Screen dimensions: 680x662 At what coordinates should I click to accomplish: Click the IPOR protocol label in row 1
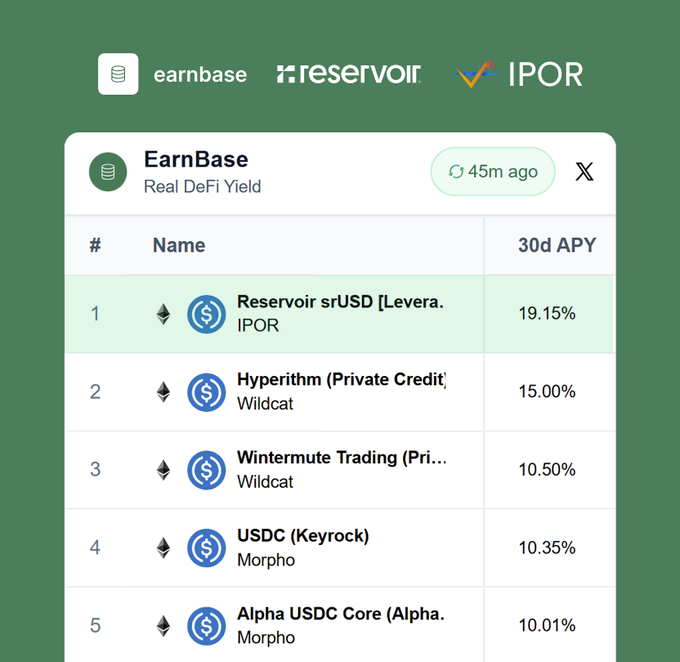[x=258, y=325]
